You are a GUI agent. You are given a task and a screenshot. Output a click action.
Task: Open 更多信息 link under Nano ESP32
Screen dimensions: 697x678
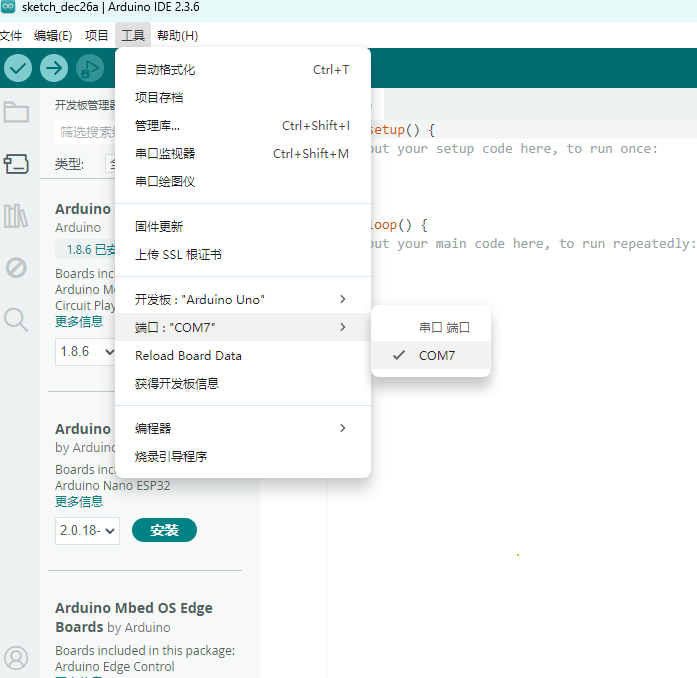click(79, 501)
